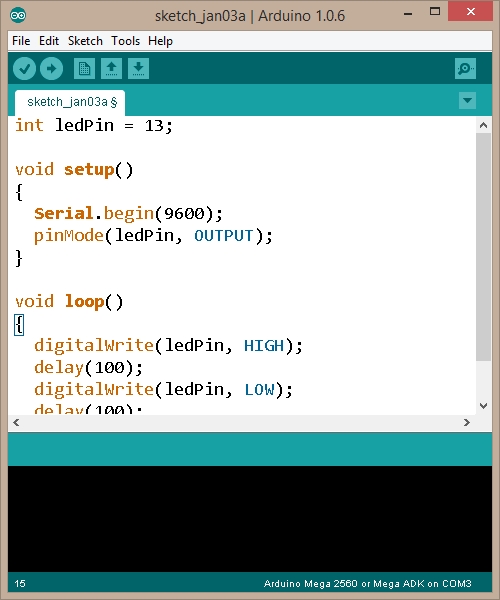Click the Save sketch down-arrow icon

(138, 69)
